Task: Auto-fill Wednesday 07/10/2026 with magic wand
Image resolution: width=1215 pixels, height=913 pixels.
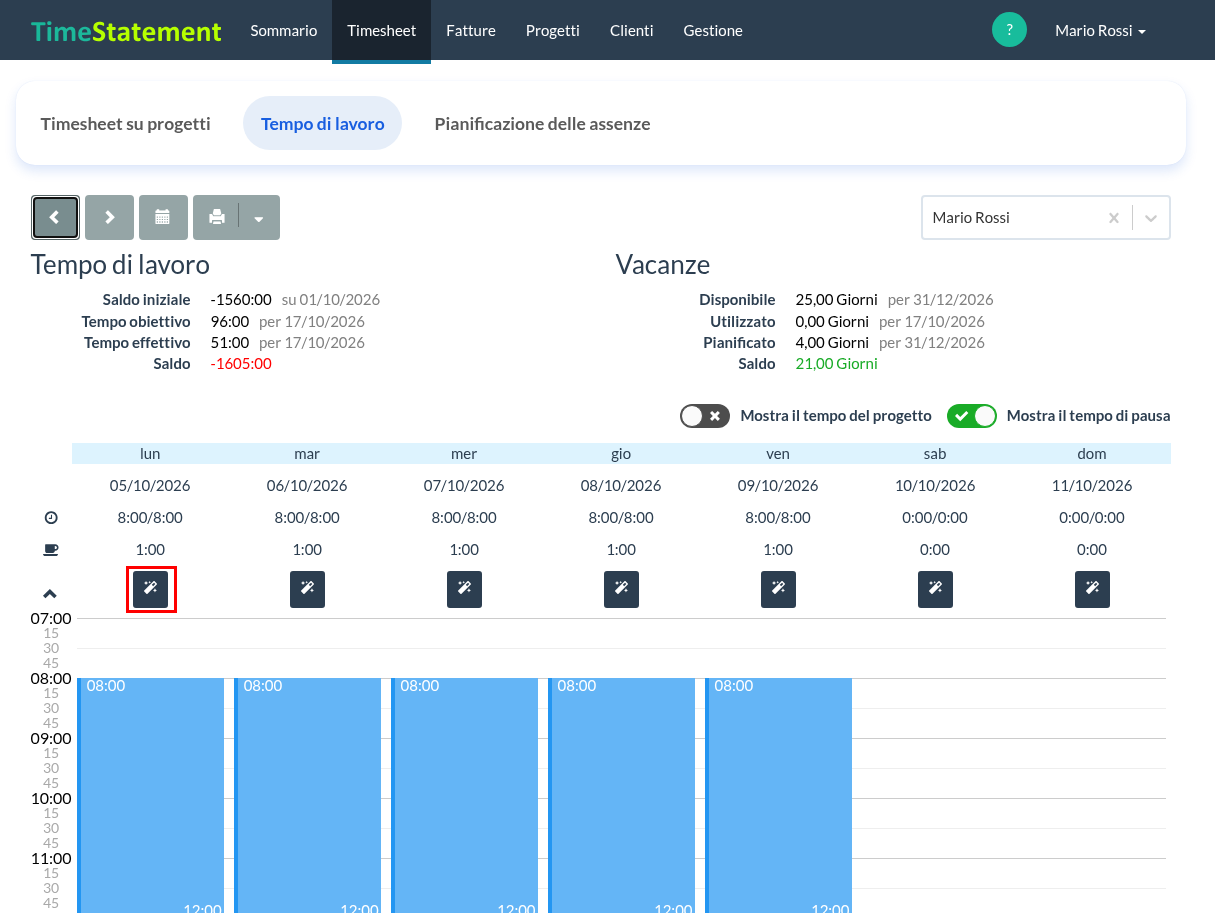Action: point(464,589)
